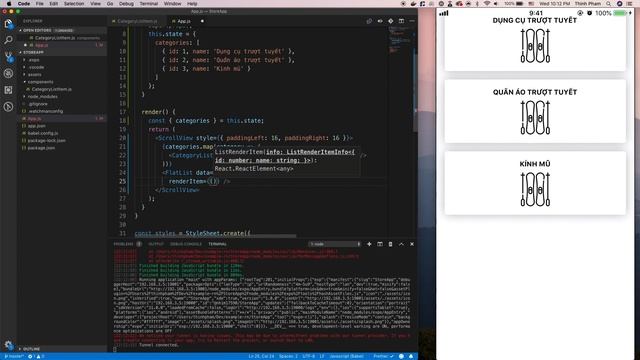Open the Edit menu

point(53,4)
